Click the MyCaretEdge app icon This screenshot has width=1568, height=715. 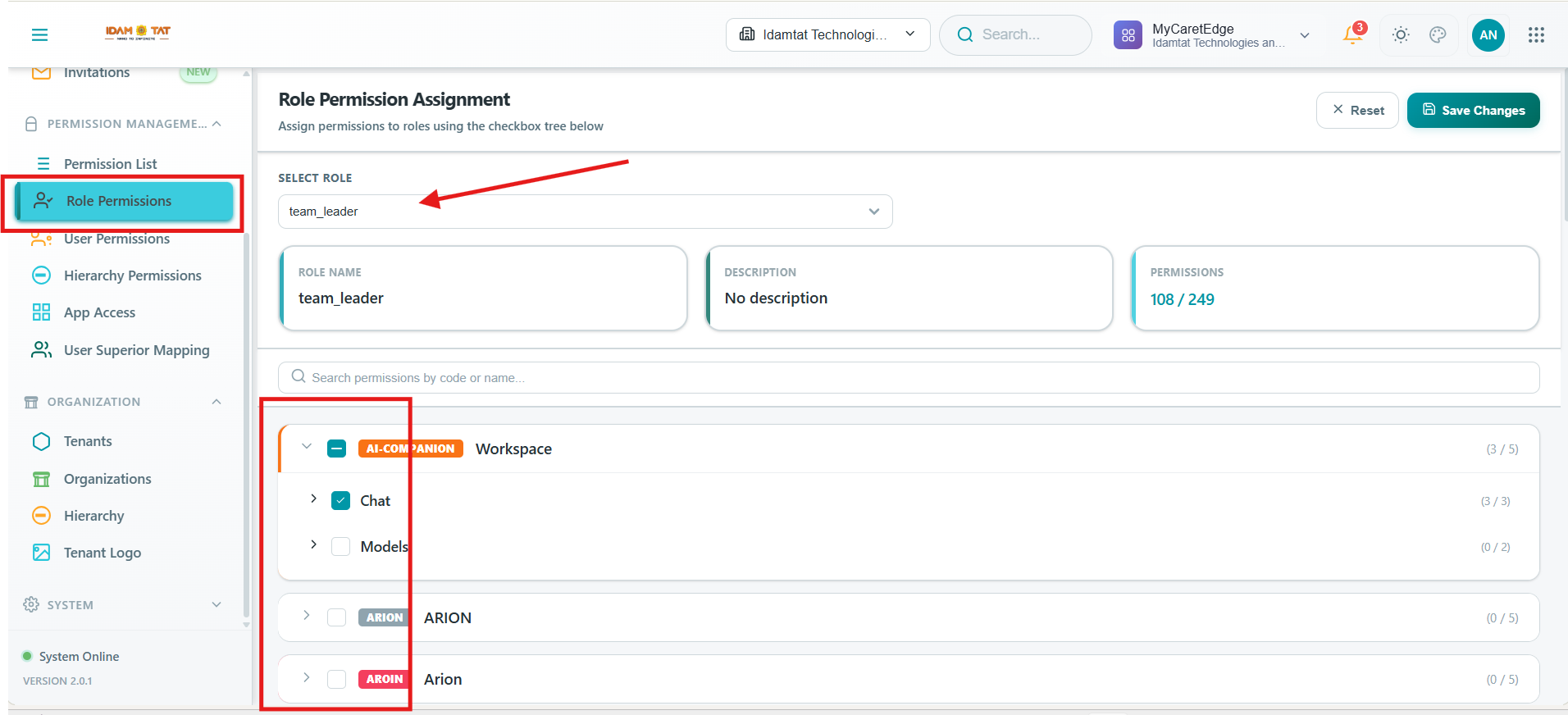click(x=1128, y=35)
